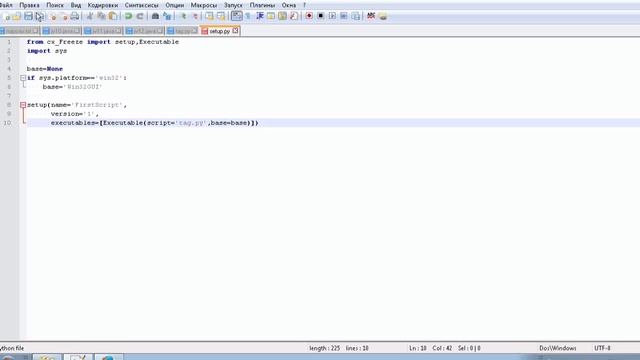Click the New file toolbar icon
The width and height of the screenshot is (640, 360).
[7, 16]
